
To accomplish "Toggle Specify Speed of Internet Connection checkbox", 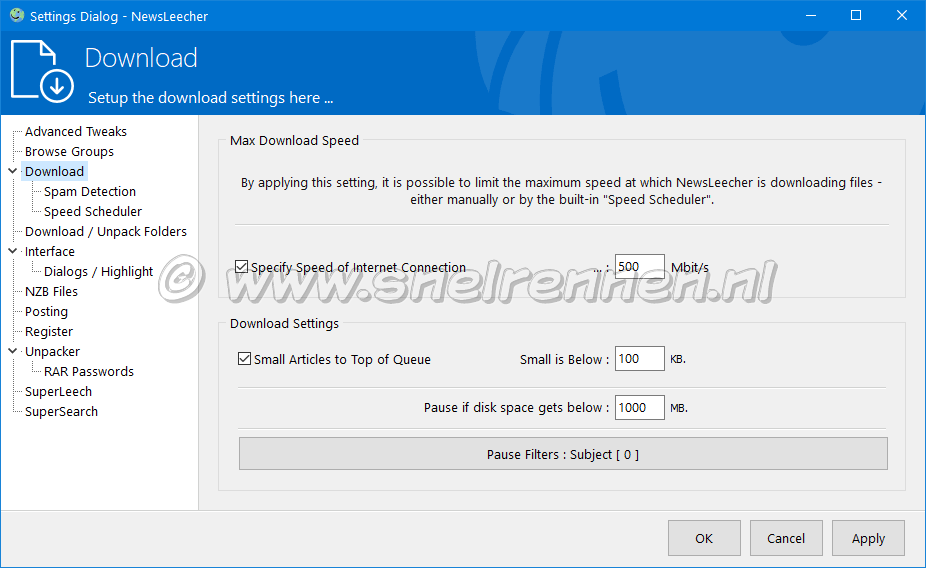I will tap(241, 267).
